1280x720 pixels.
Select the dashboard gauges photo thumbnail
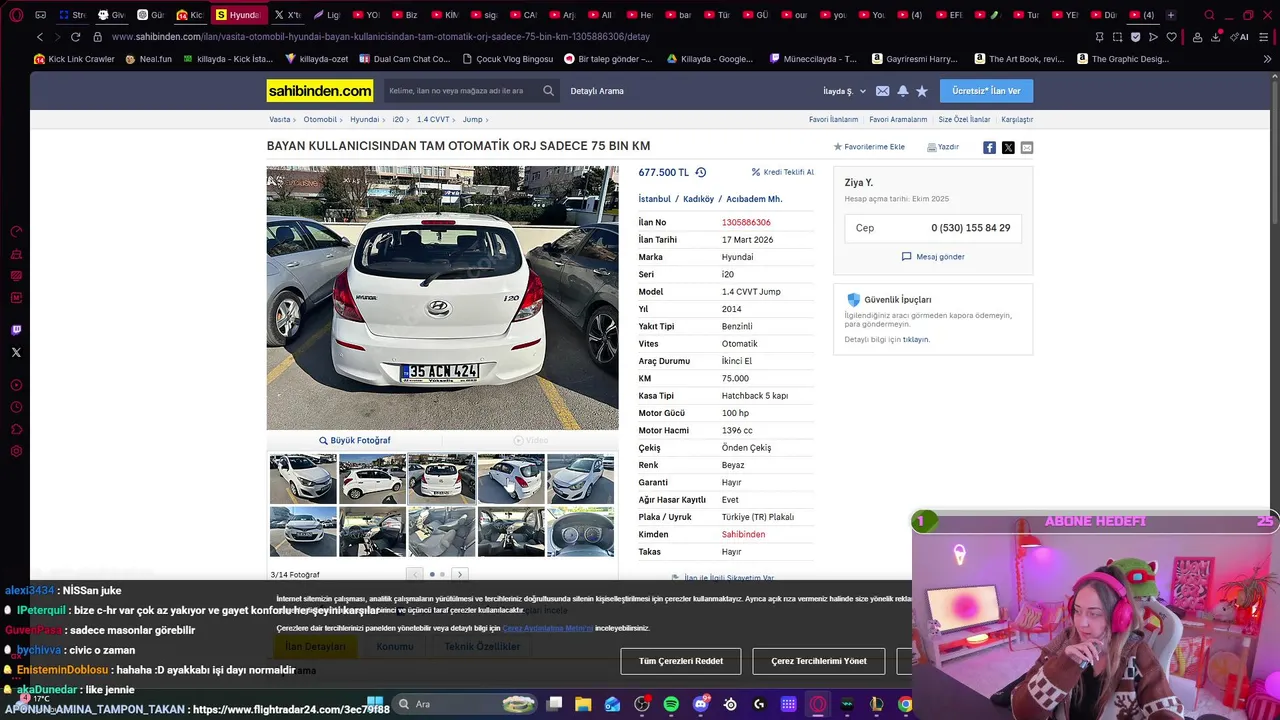(580, 531)
